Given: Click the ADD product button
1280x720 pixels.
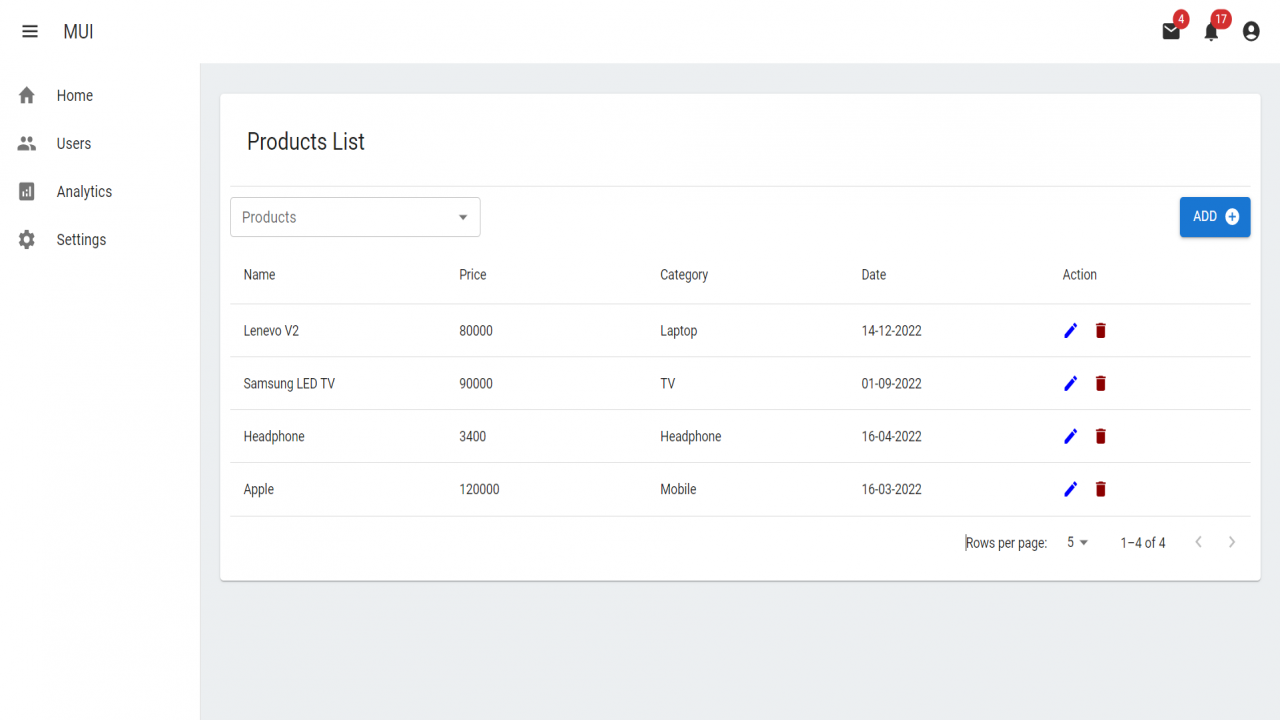Looking at the screenshot, I should (x=1215, y=217).
